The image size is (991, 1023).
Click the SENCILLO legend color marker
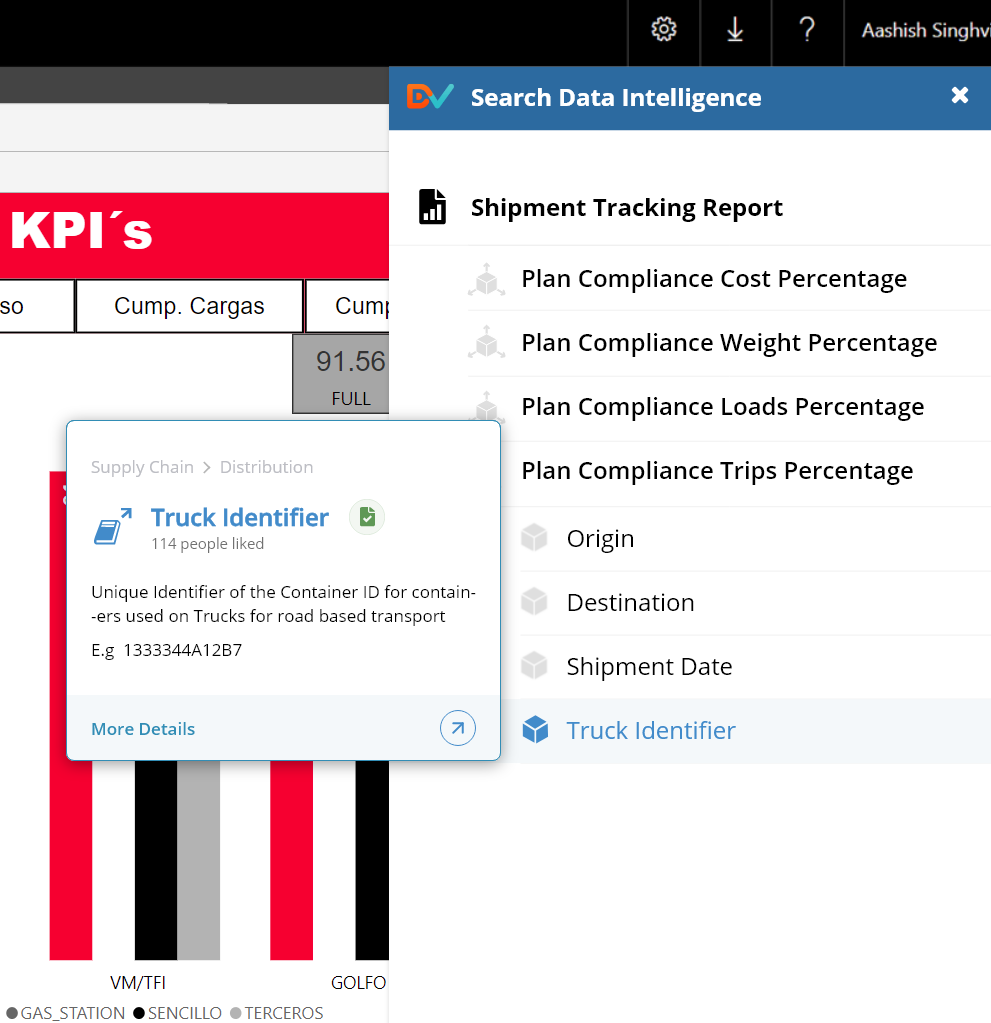point(139,1013)
